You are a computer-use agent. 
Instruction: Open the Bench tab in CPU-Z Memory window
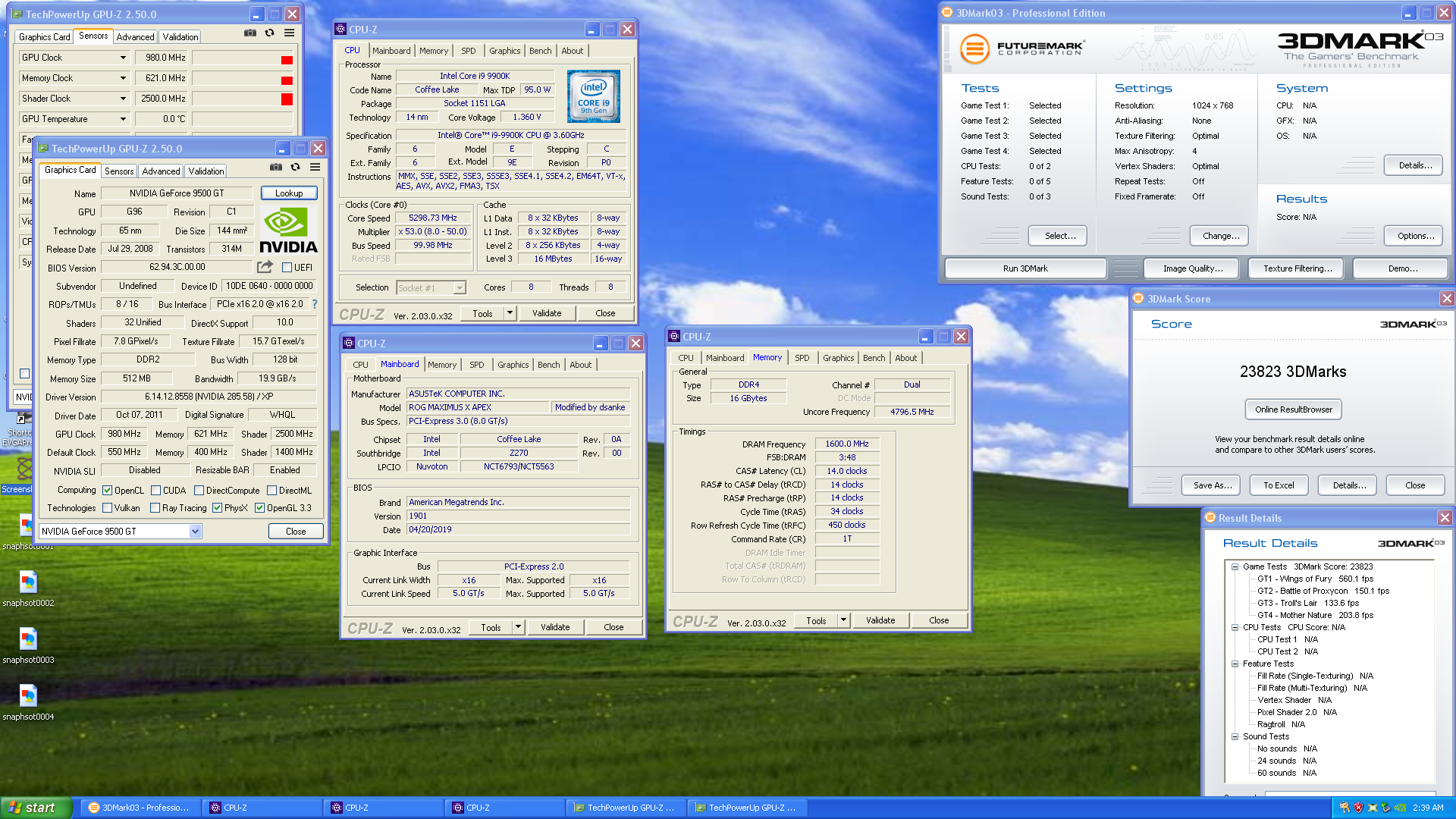point(874,358)
